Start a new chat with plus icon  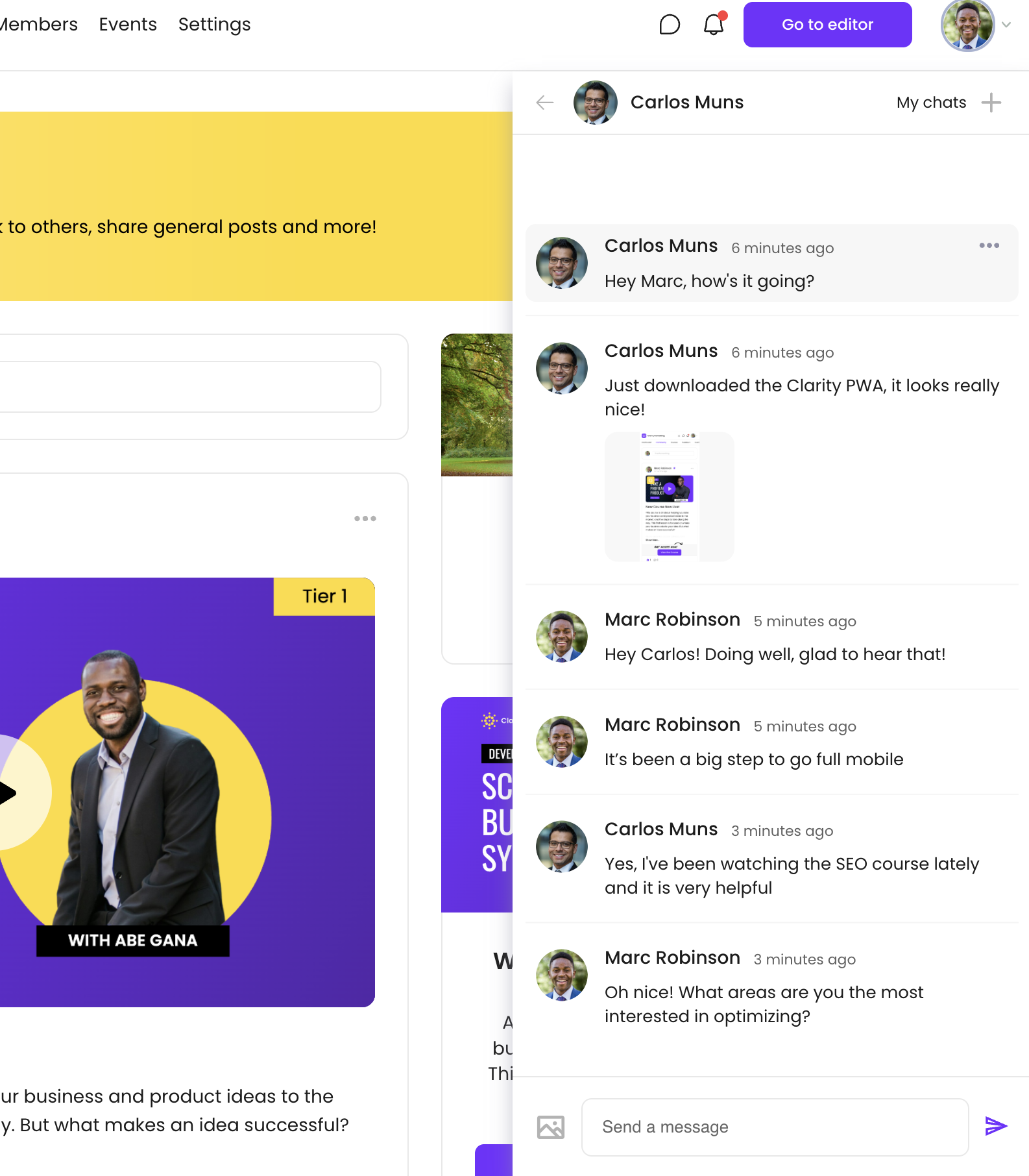pyautogui.click(x=991, y=103)
